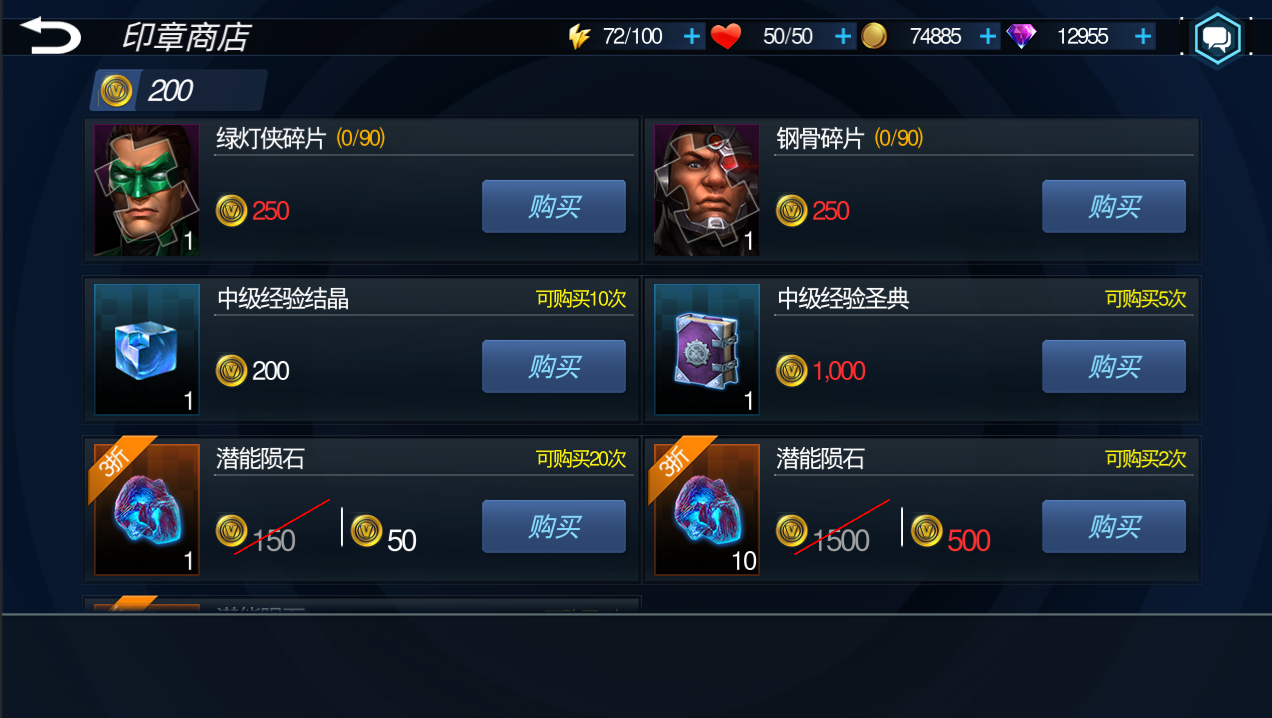Tap the purple diamond currency icon

point(1021,37)
